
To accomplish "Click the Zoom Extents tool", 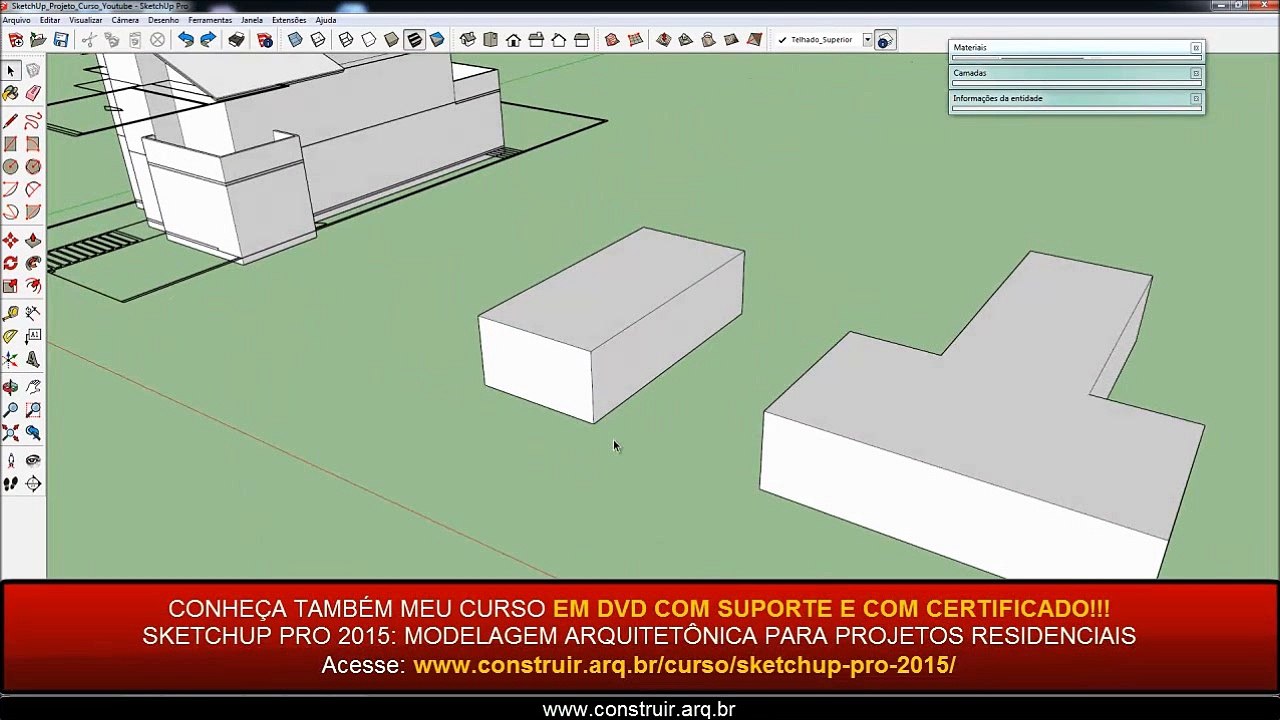I will pyautogui.click(x=10, y=433).
